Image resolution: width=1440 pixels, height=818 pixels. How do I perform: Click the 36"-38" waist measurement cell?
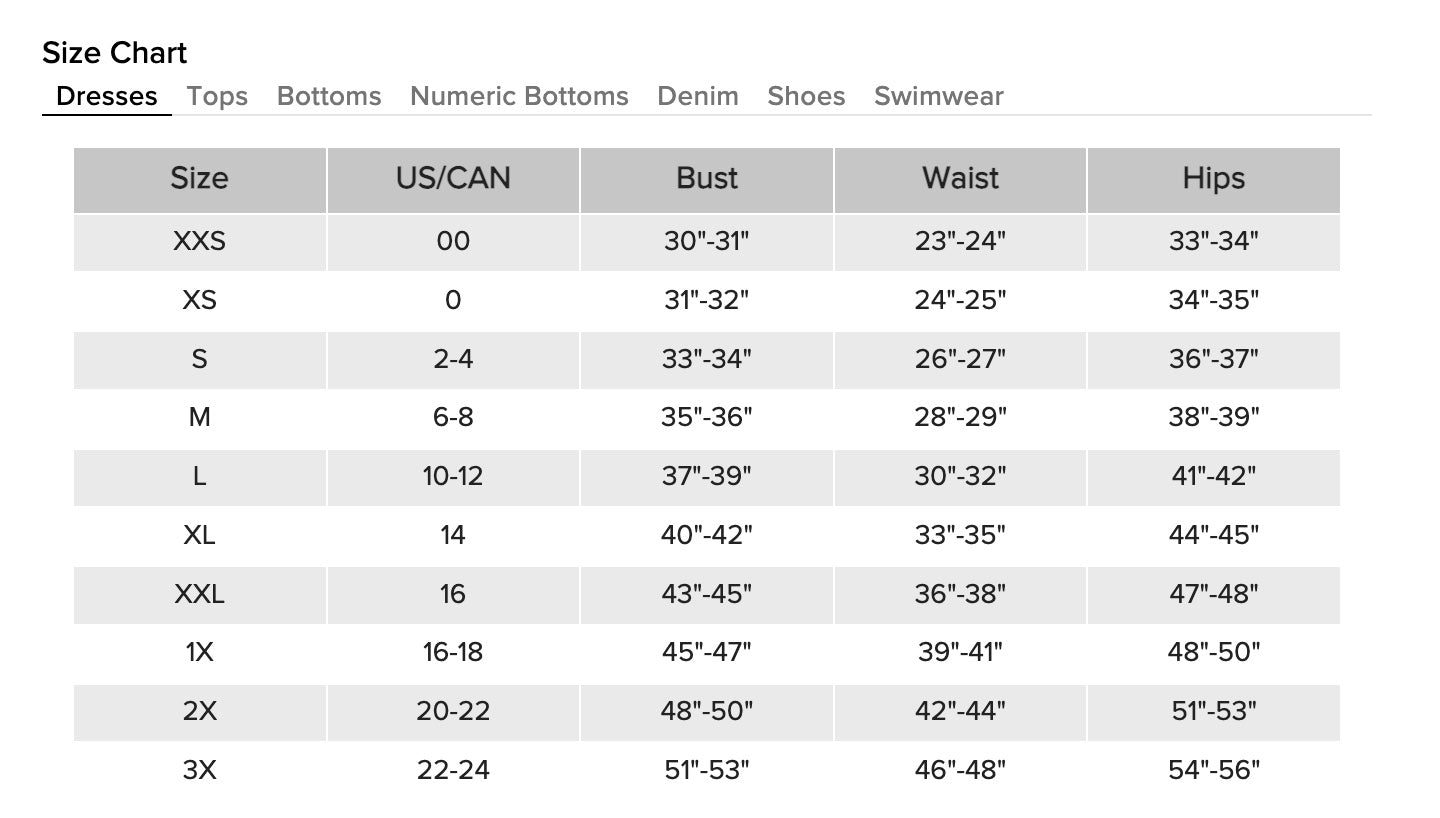[x=960, y=594]
